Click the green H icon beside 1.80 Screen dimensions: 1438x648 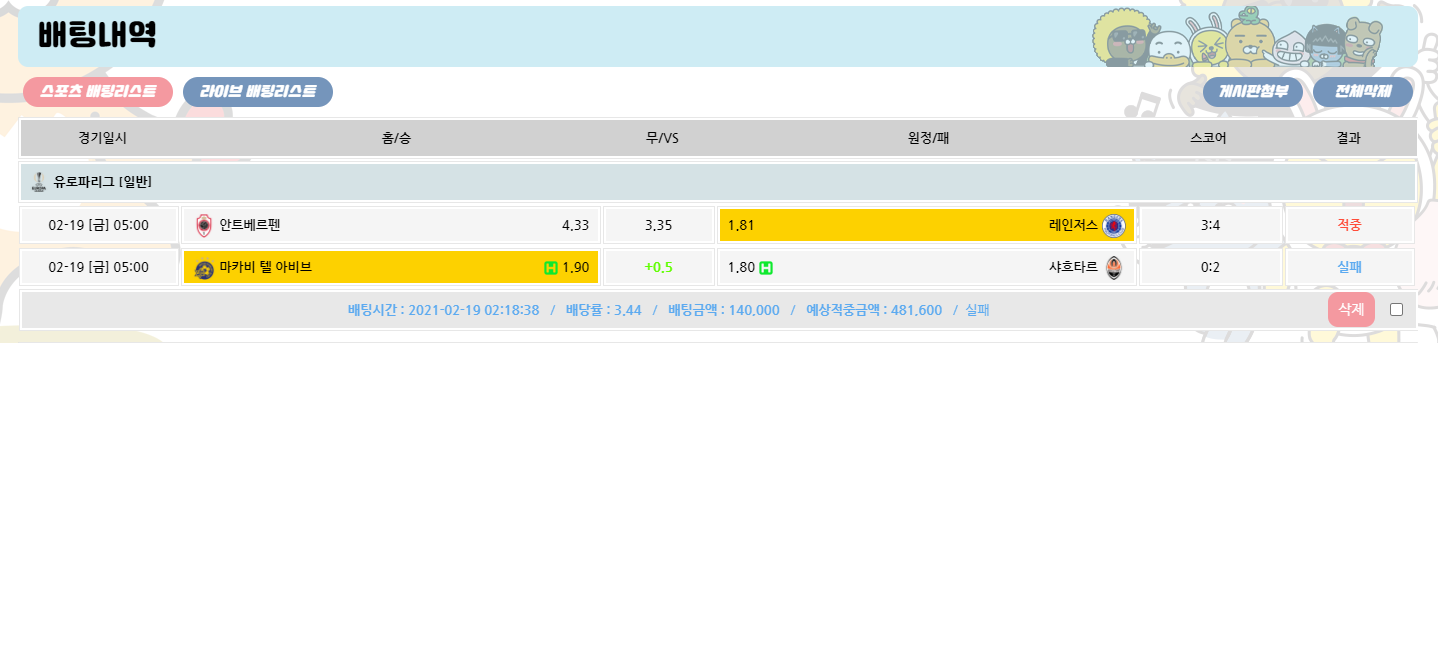(x=766, y=267)
